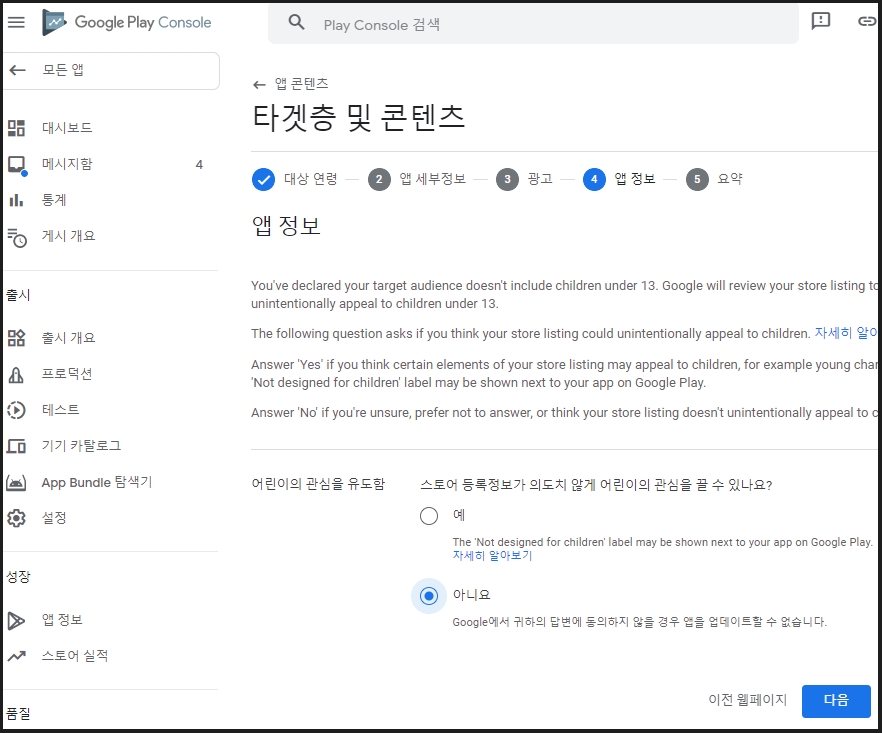
Task: Click 자세히 알아보기 link under 예 option
Action: (492, 556)
